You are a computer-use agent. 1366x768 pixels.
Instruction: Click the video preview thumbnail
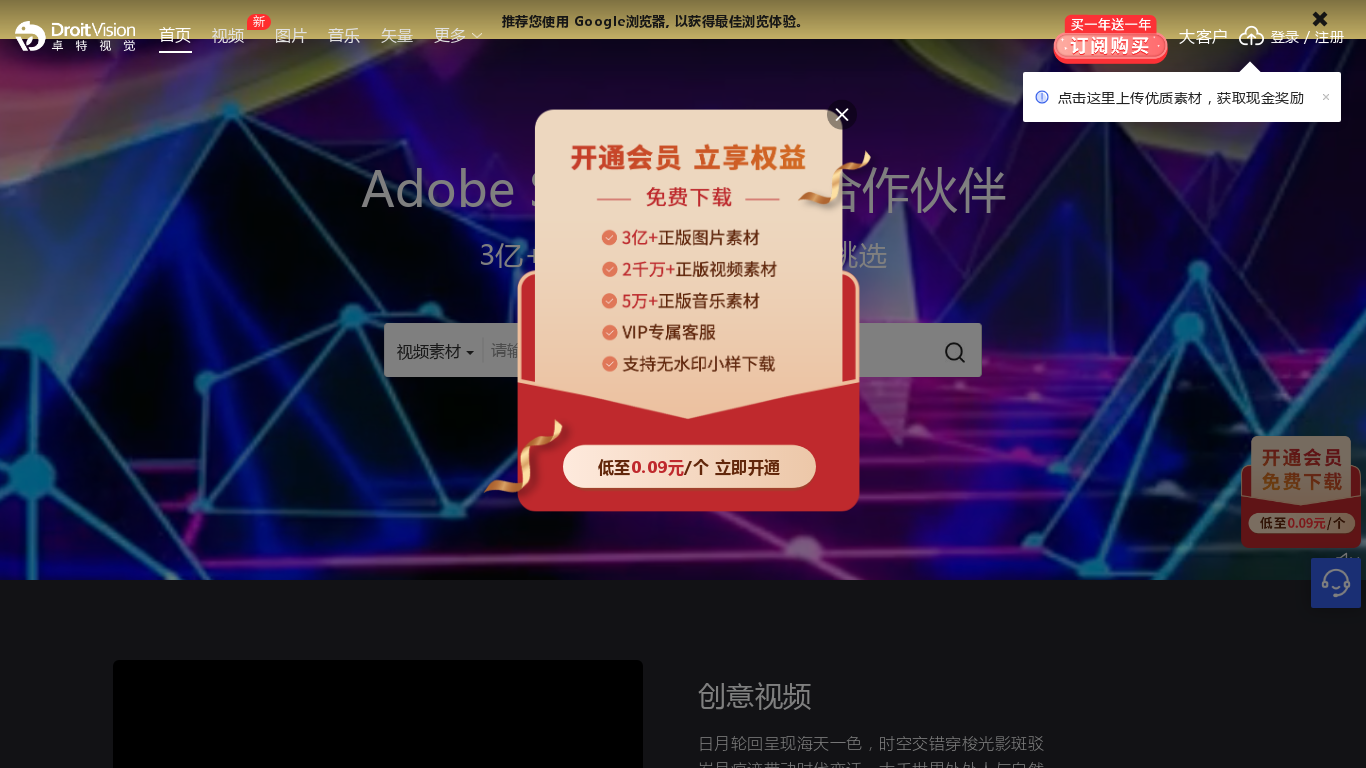coord(378,714)
